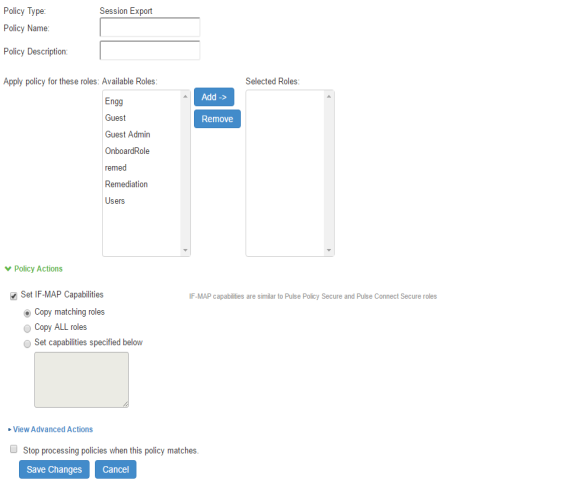Click Selected Roles scroll down arrow
This screenshot has height=480, width=576.
tap(329, 250)
